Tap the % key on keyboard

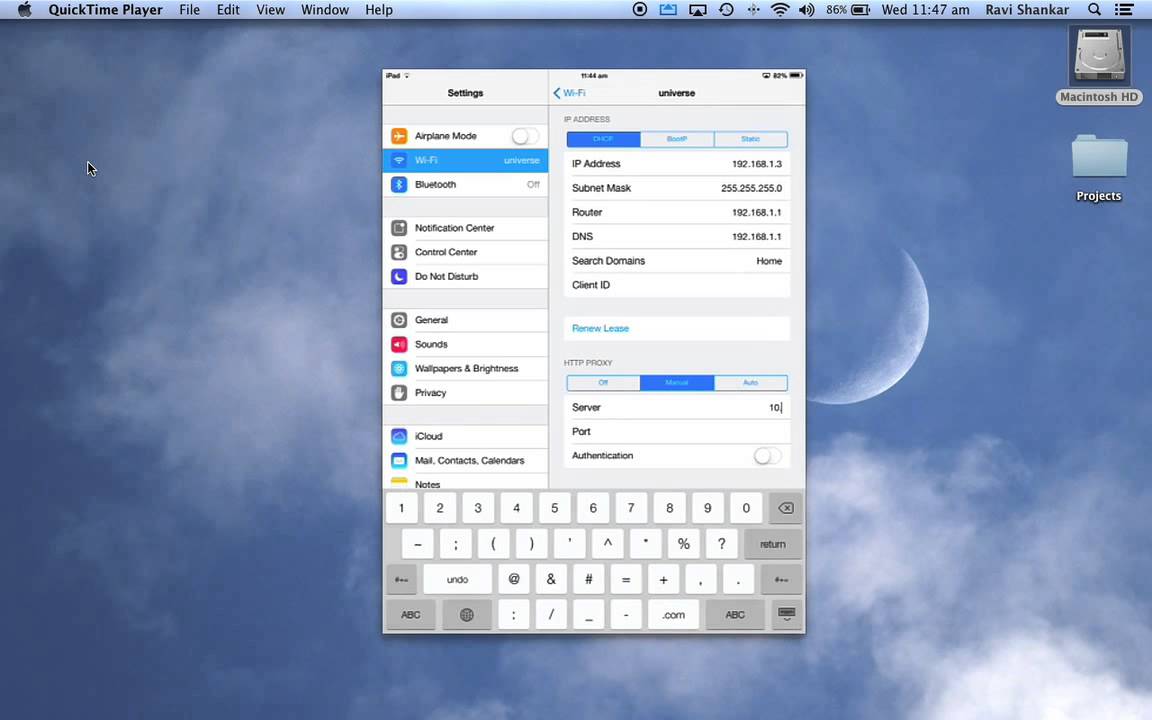coord(683,544)
